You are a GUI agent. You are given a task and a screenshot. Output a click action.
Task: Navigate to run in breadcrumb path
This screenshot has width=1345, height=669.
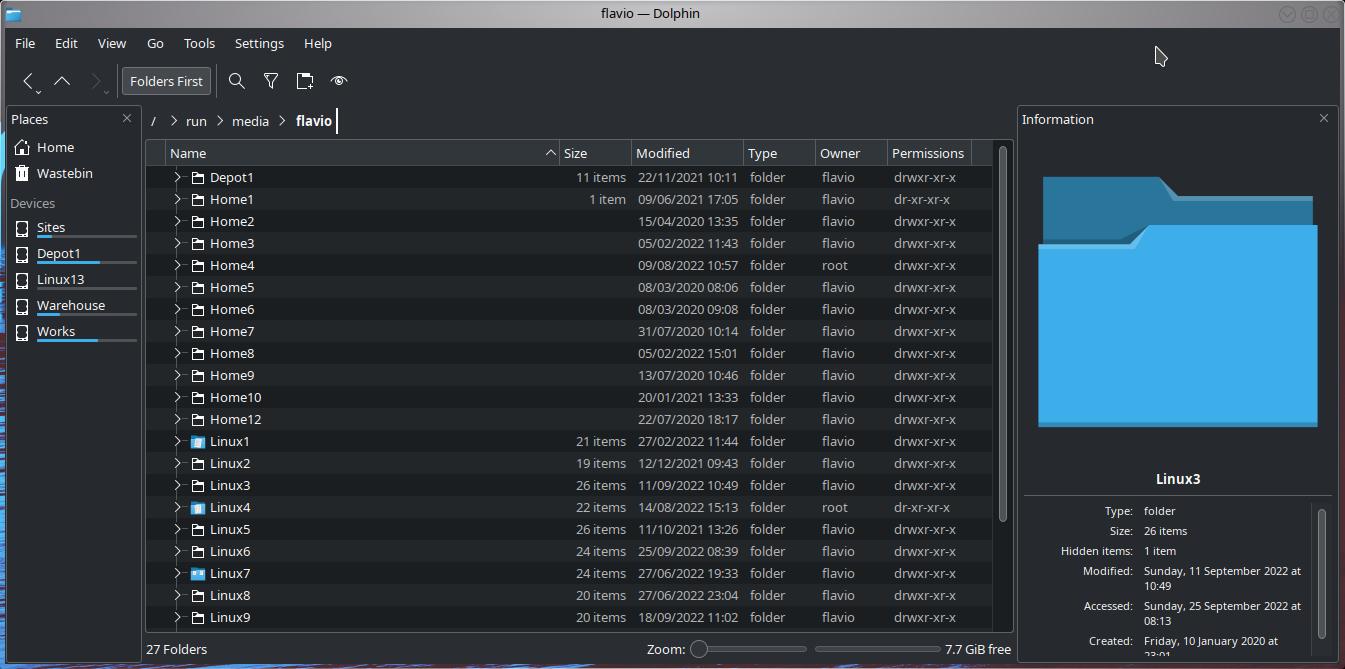coord(196,121)
